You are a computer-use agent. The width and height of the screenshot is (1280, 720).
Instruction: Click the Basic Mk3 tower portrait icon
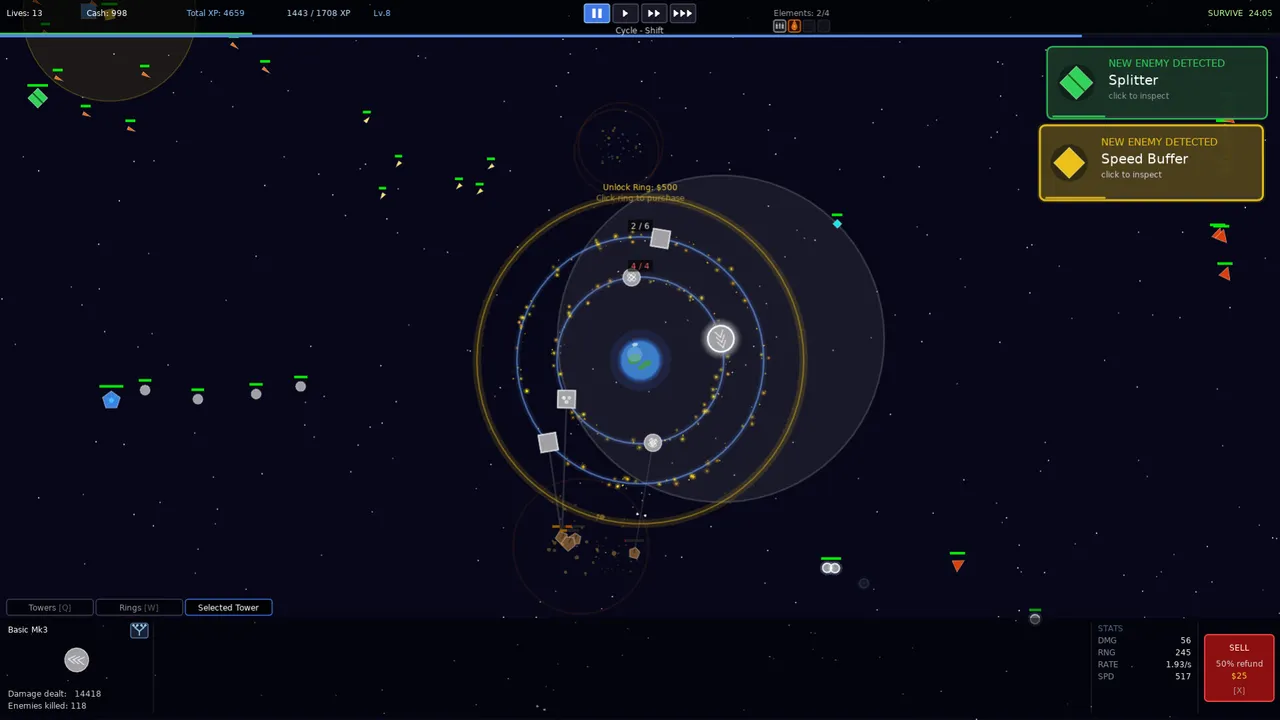[77, 660]
